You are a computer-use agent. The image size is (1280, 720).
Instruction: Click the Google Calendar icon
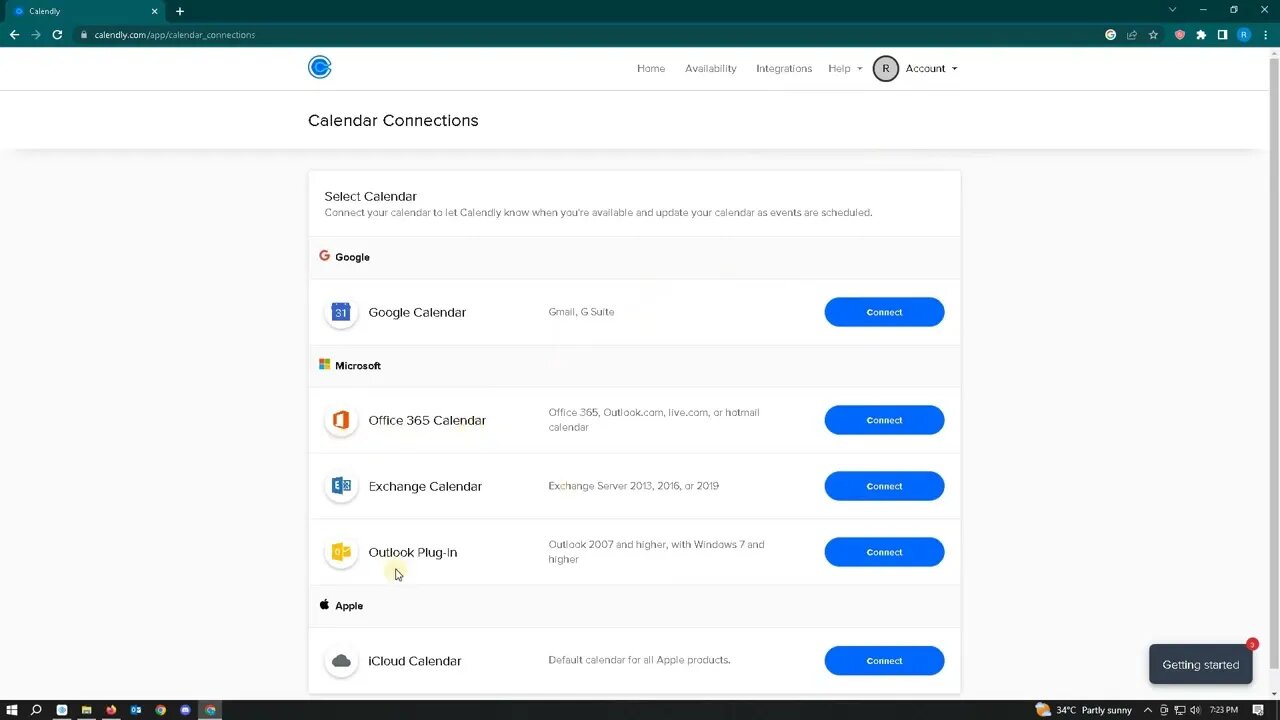(x=341, y=312)
